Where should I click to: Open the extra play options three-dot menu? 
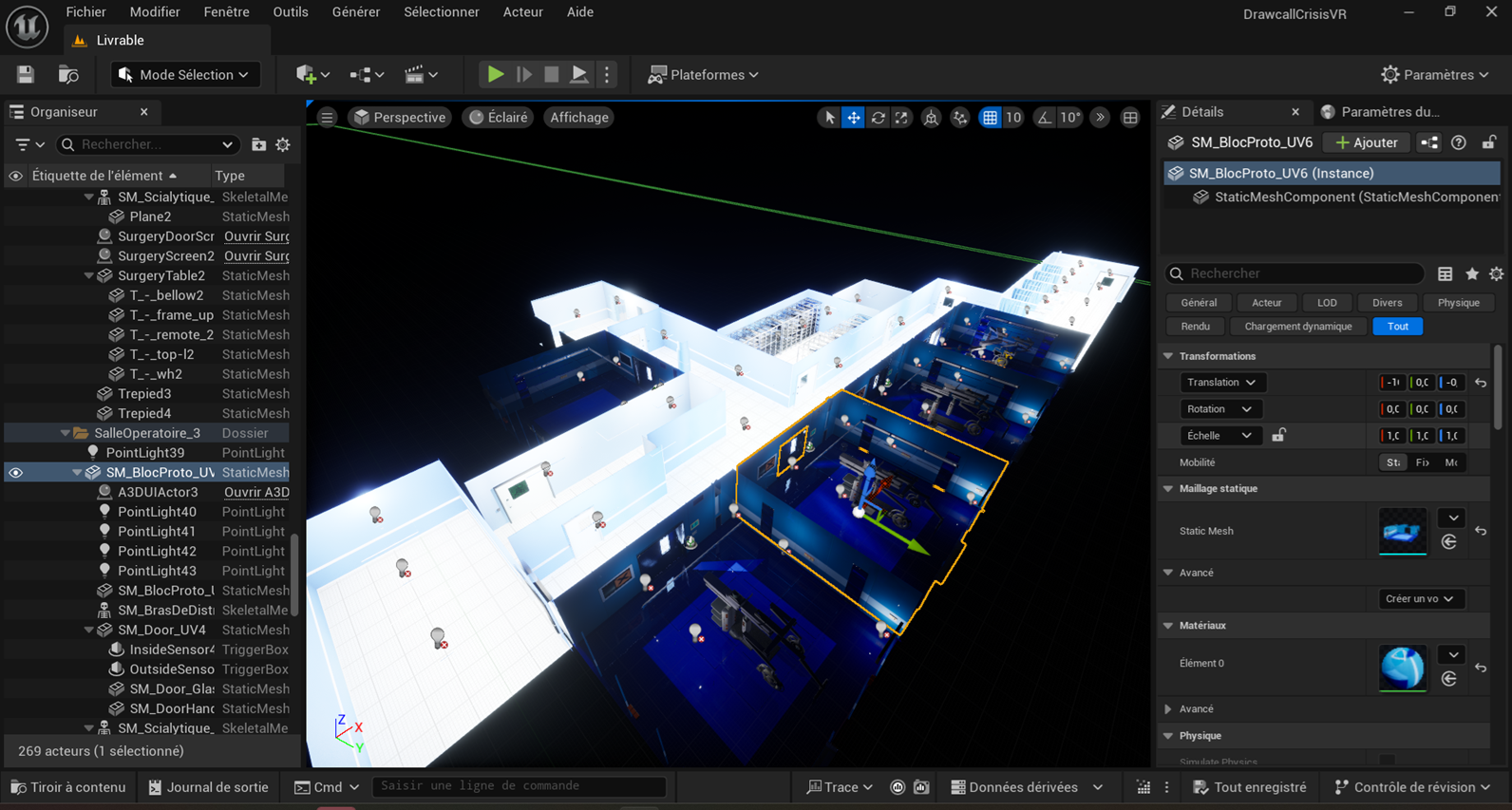coord(607,75)
